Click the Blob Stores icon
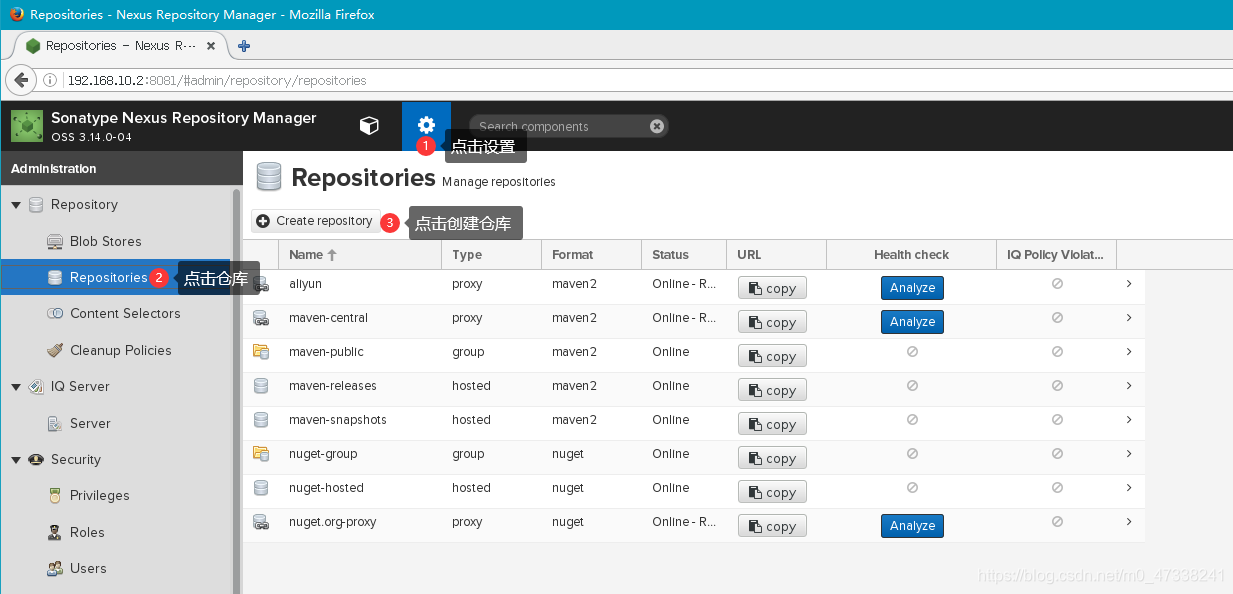The image size is (1233, 594). (x=55, y=241)
